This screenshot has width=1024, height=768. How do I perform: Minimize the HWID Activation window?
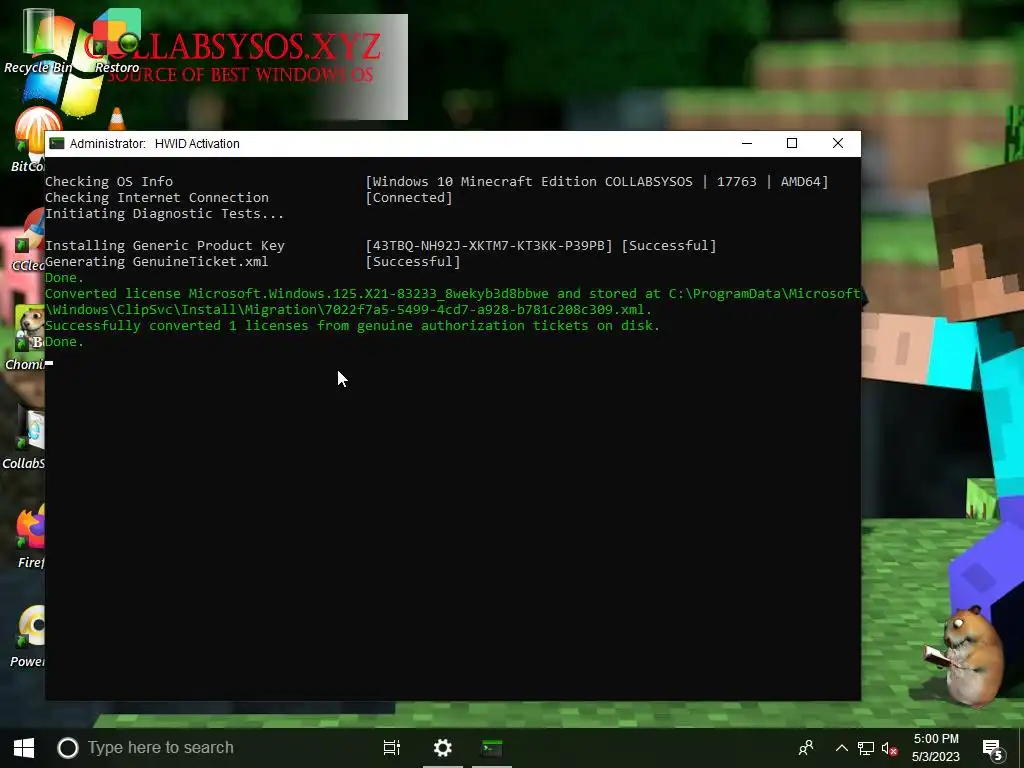click(x=747, y=144)
